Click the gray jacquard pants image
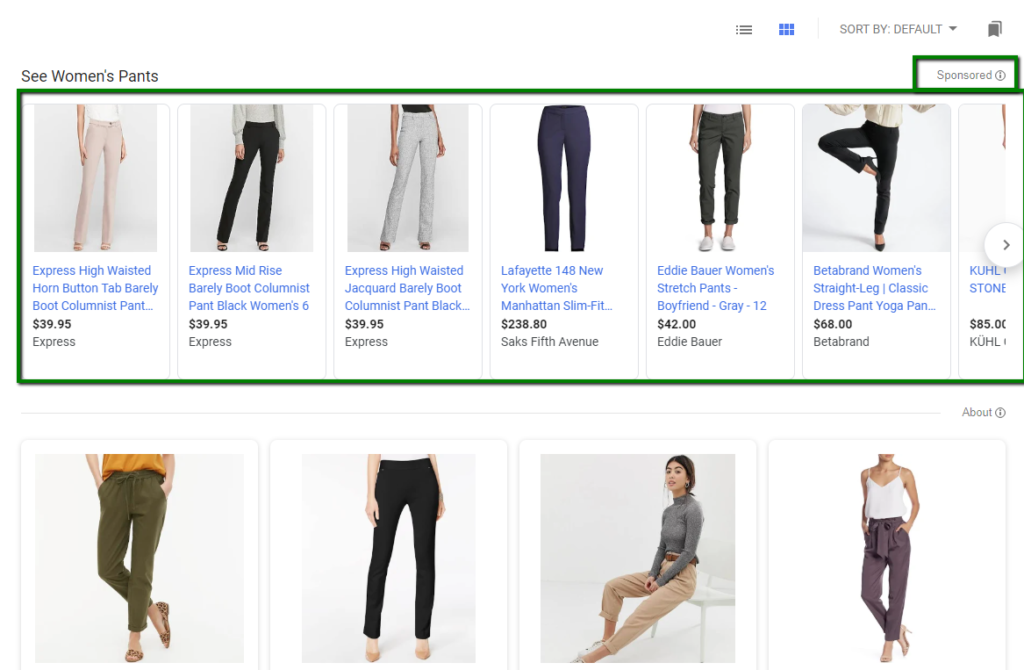The width and height of the screenshot is (1024, 670). [408, 178]
